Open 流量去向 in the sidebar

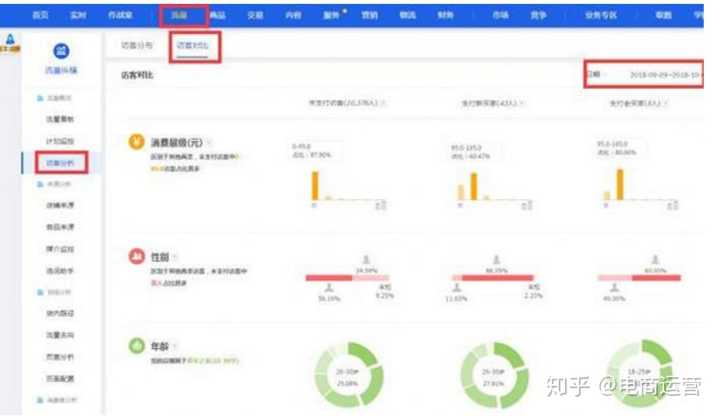(60, 335)
